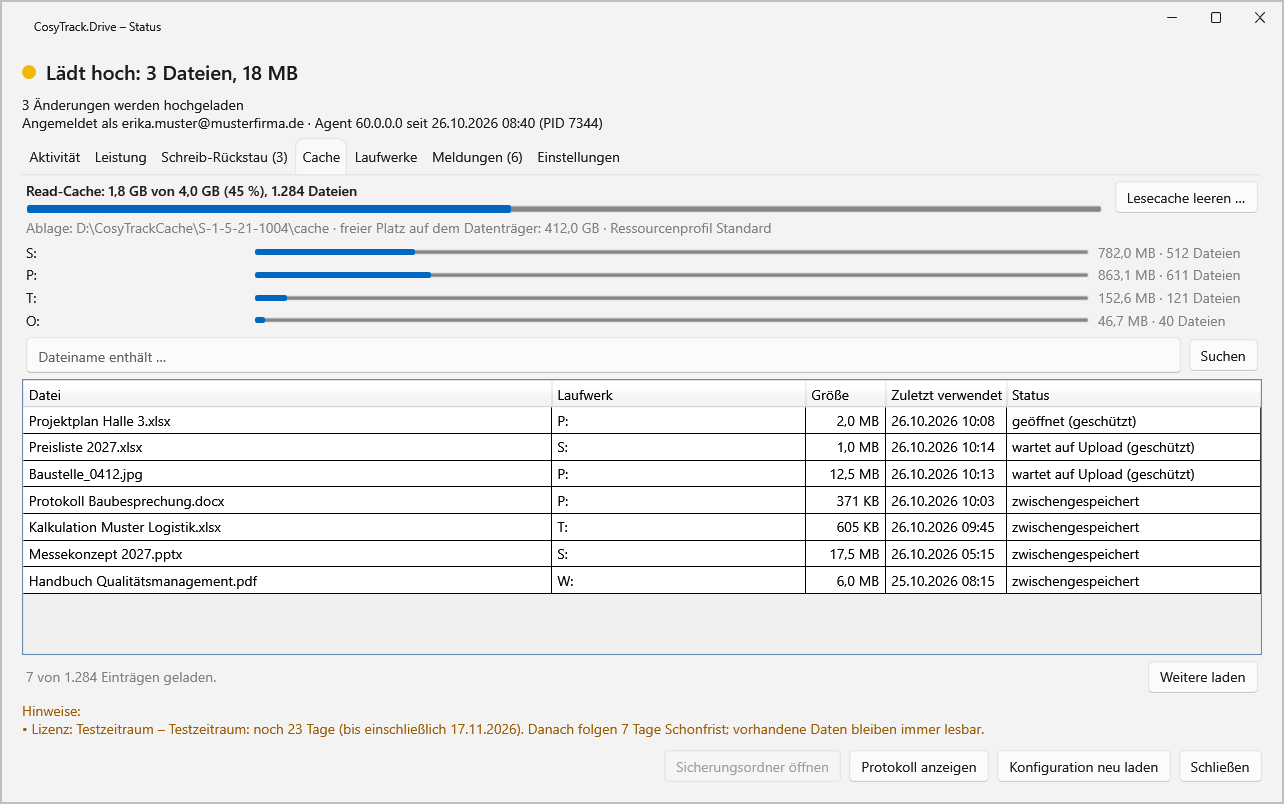Select row Protokoll Baubesprechung.docx
This screenshot has width=1284, height=804.
pos(642,500)
